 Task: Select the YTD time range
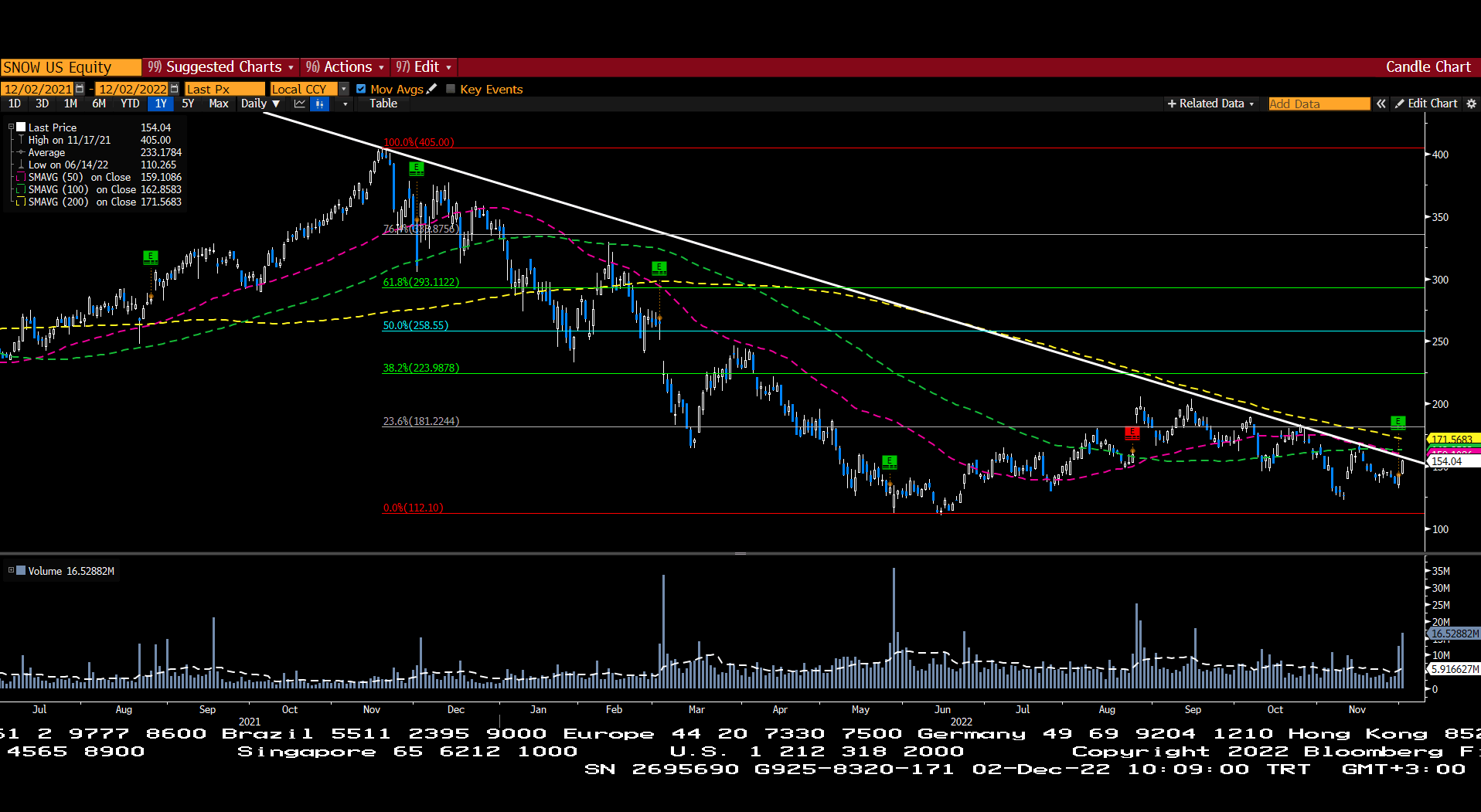point(130,104)
